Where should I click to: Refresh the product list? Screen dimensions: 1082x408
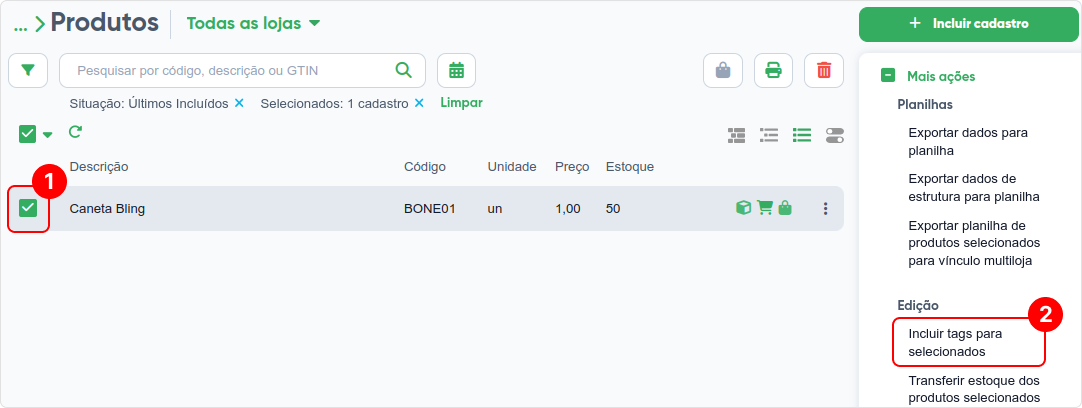tap(75, 131)
